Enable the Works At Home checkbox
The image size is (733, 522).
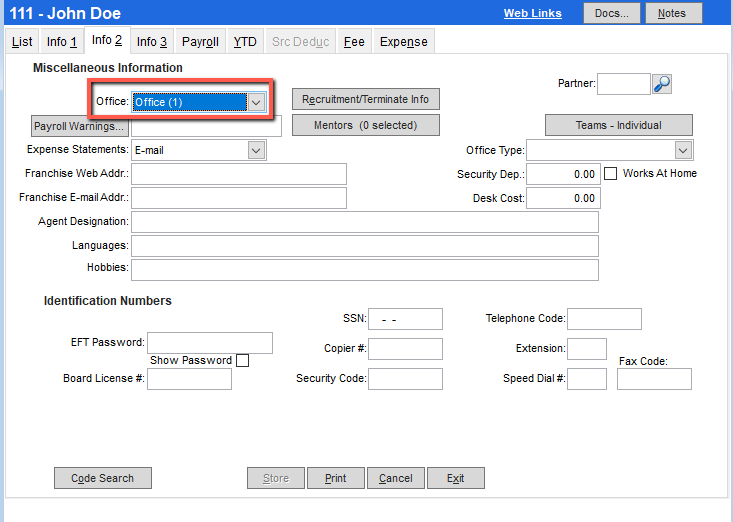(x=611, y=173)
